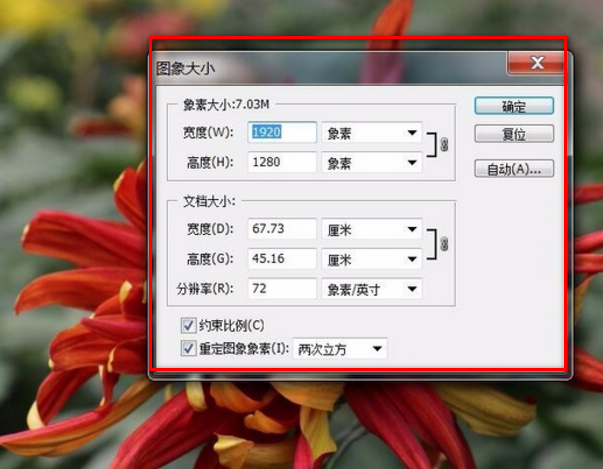Open the 象素/英寸 resolution unit dropdown
603x469 pixels.
point(371,289)
